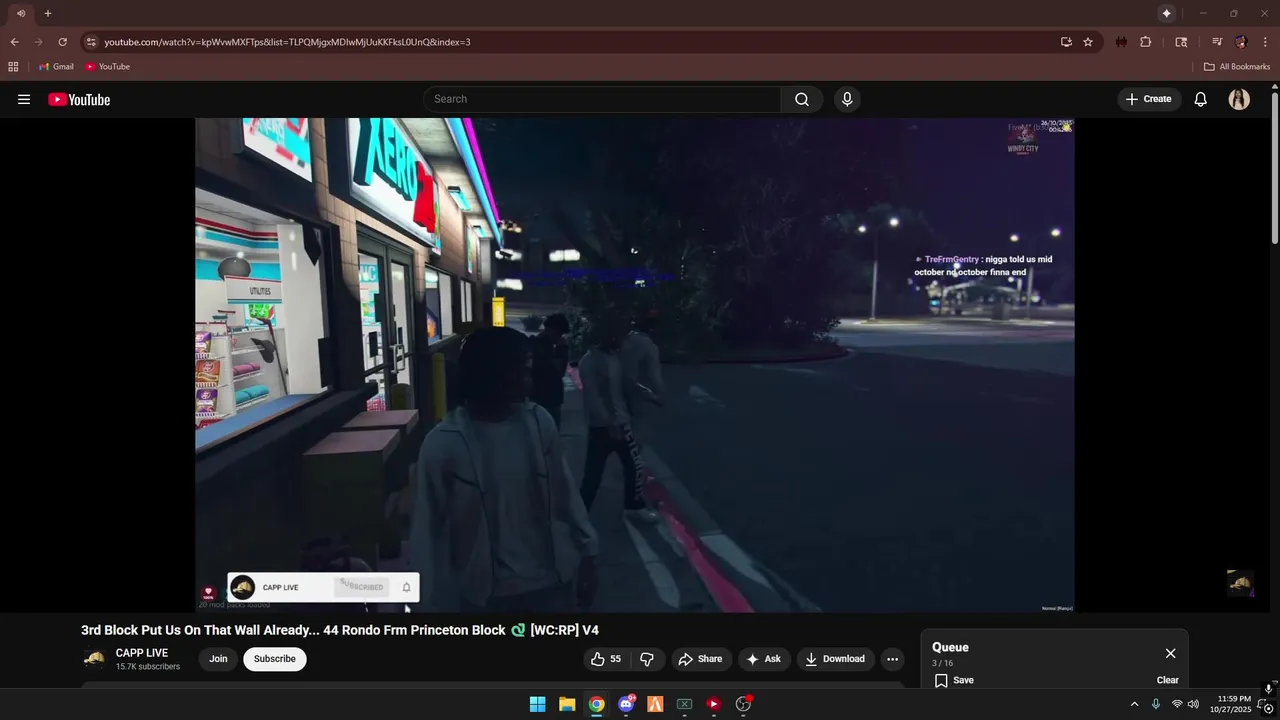This screenshot has height=720, width=1280.
Task: Open the Create menu
Action: [x=1148, y=99]
